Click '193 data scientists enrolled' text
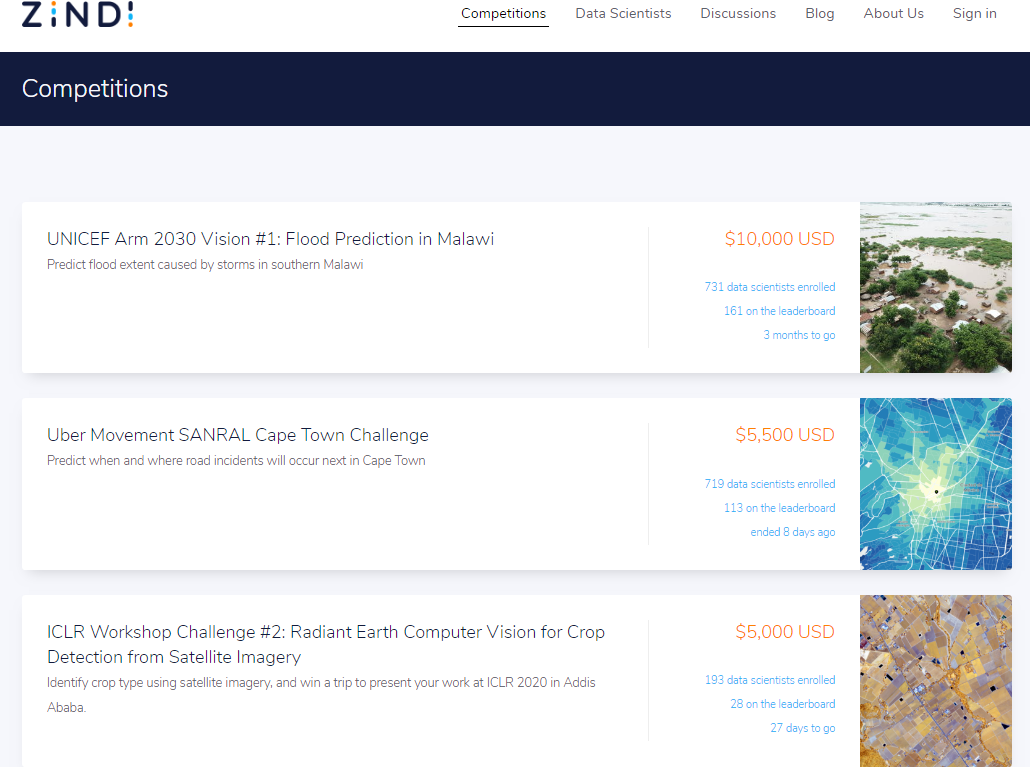Screen dimensions: 1030x767 769,680
